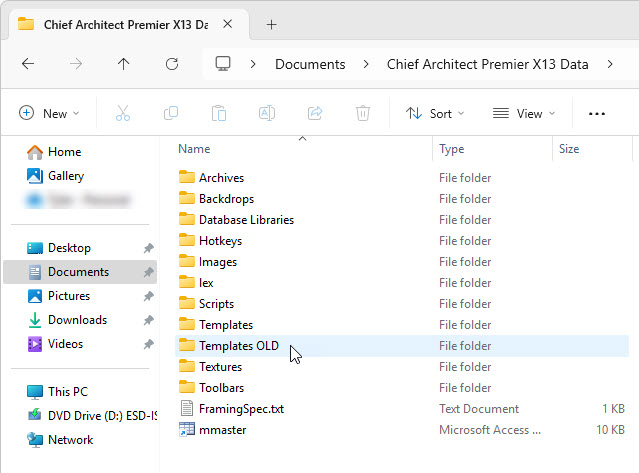
Task: Select the Hotkeys folder
Action: click(401, 241)
